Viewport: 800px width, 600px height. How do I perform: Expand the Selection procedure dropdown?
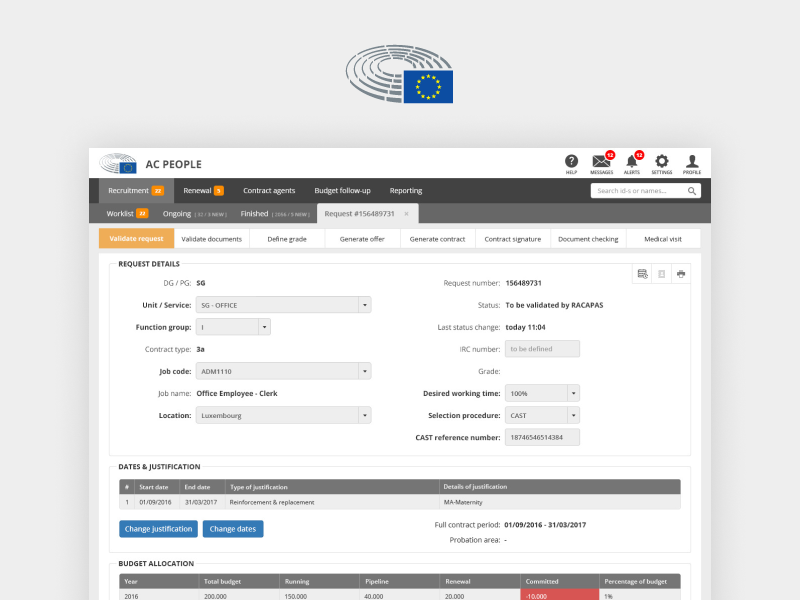click(x=573, y=415)
